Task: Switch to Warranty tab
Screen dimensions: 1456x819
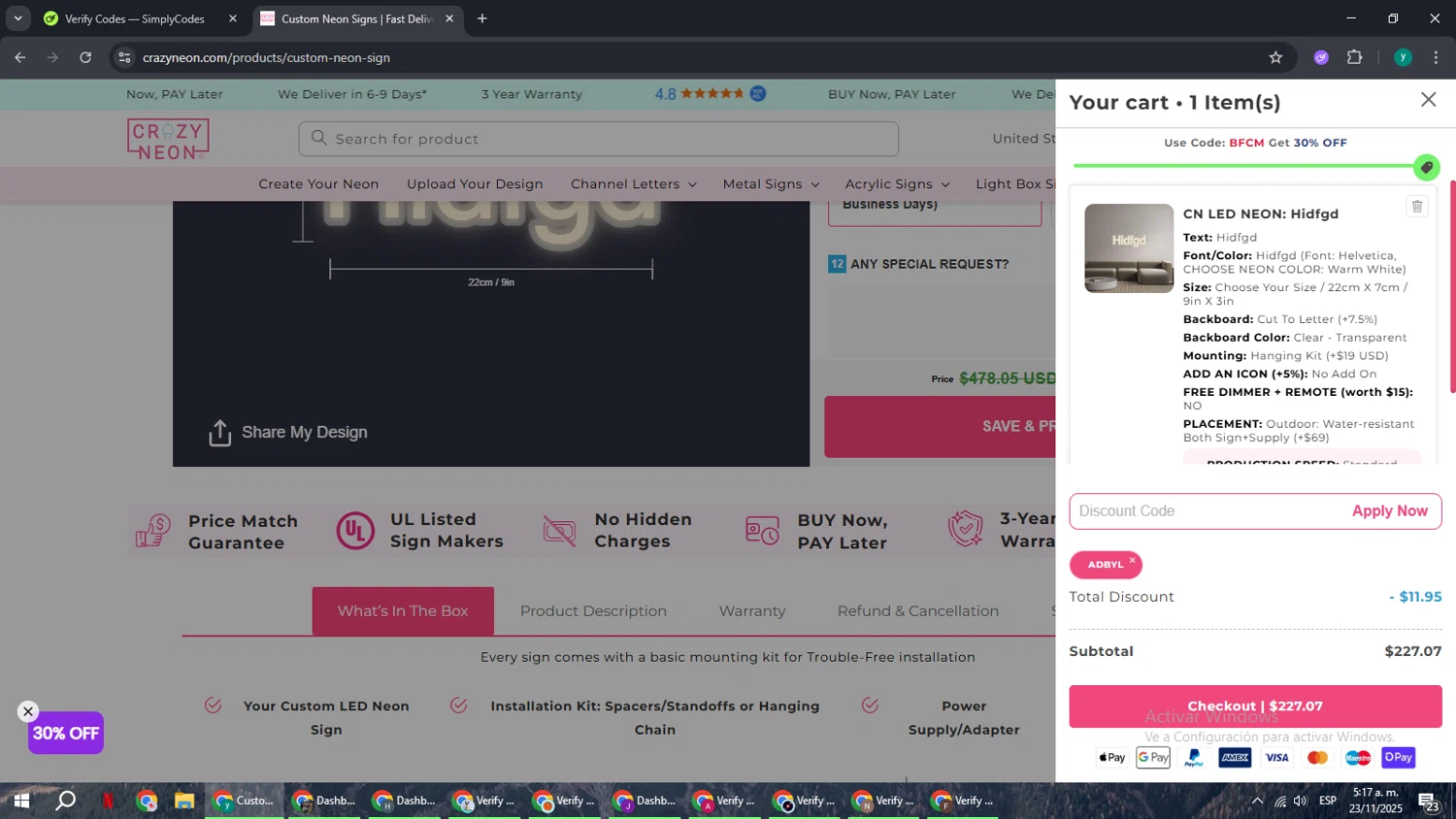Action: [x=752, y=611]
